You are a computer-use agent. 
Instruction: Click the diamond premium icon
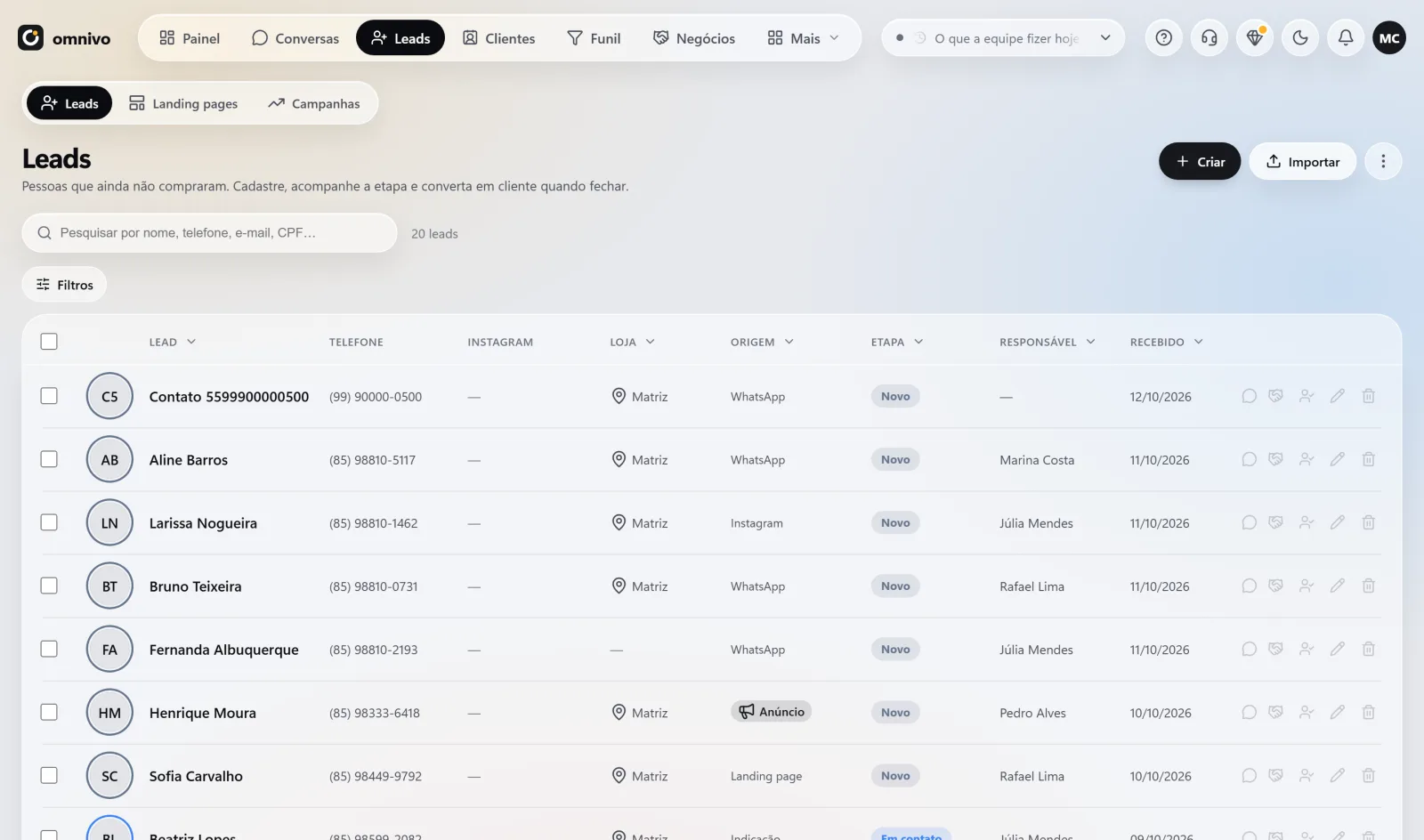(1254, 37)
